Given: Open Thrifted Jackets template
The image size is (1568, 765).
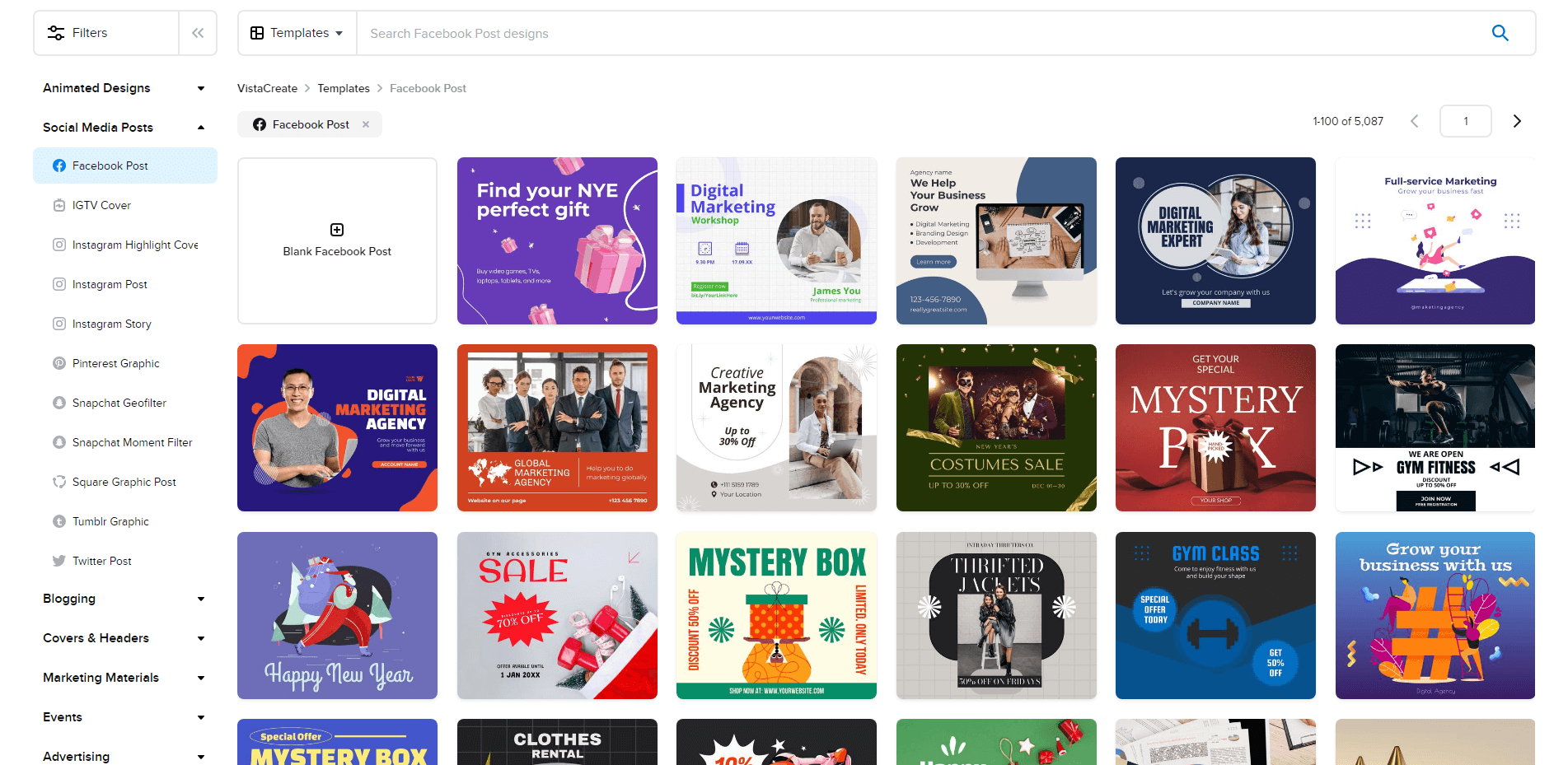Looking at the screenshot, I should coord(996,615).
